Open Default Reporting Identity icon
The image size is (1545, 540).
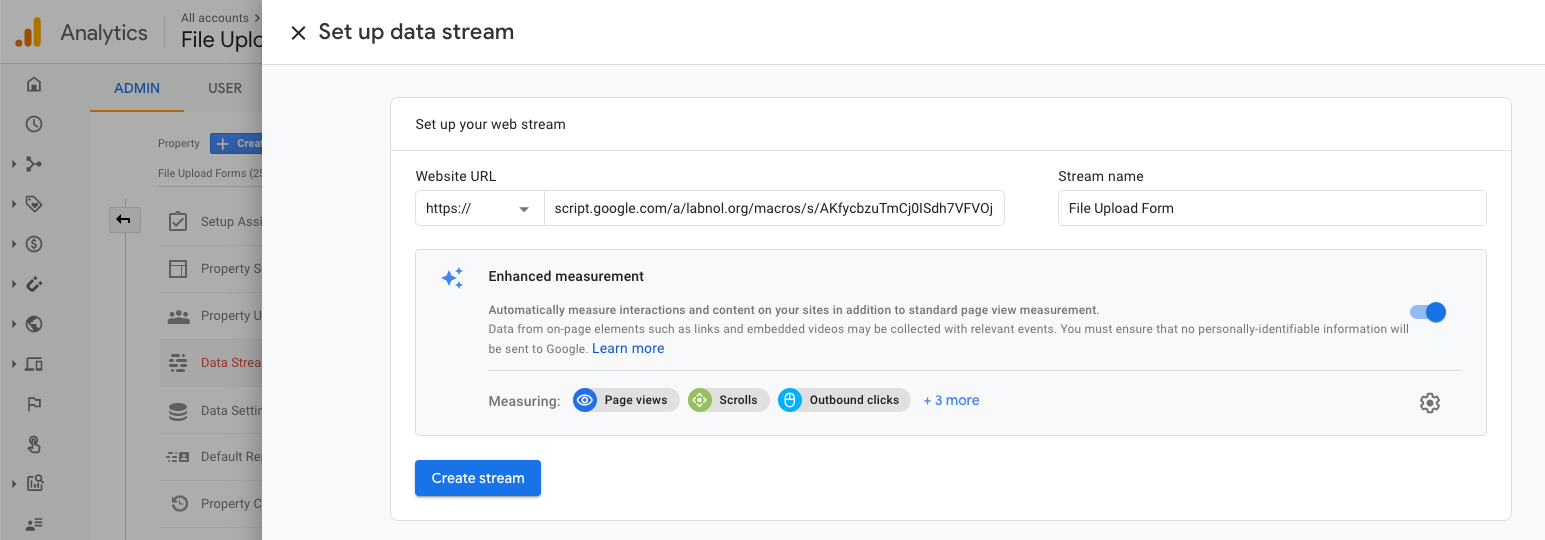(x=178, y=457)
